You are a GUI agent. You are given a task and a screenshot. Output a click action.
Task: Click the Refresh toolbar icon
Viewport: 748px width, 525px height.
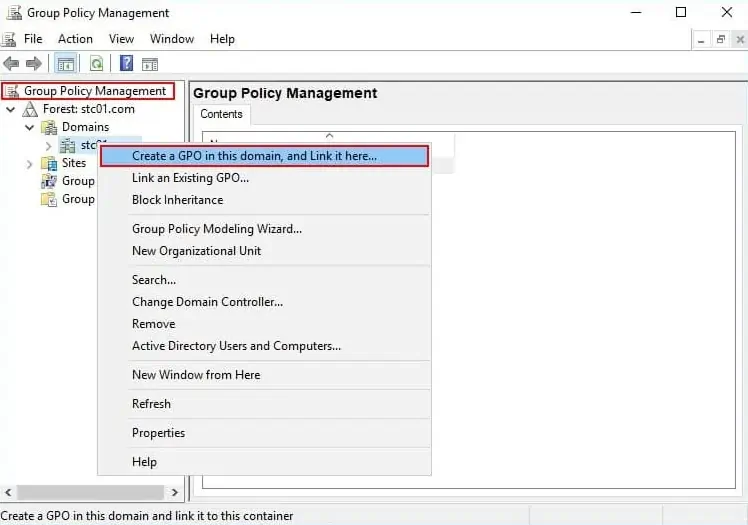(x=96, y=64)
